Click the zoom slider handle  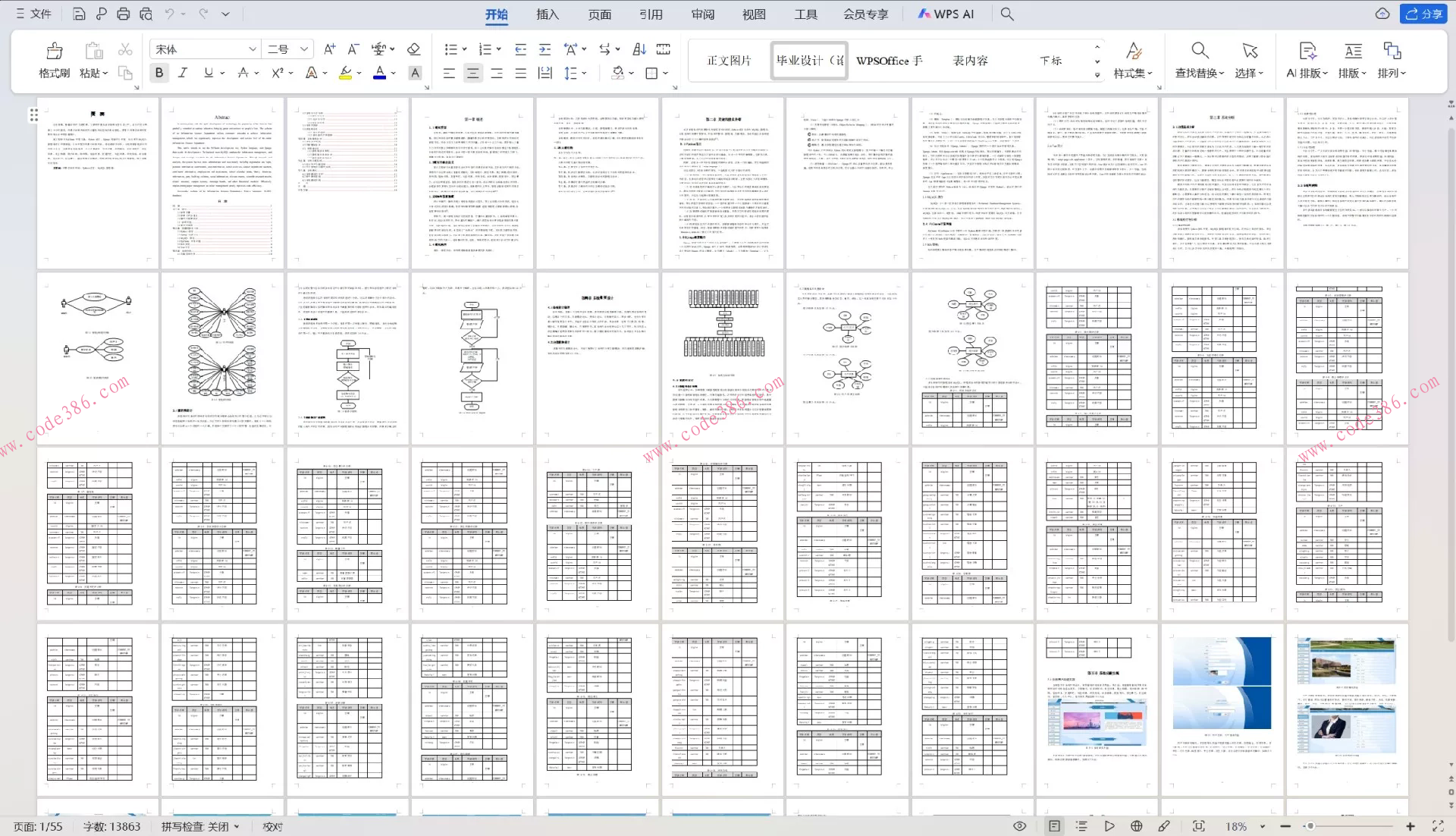tap(1310, 826)
